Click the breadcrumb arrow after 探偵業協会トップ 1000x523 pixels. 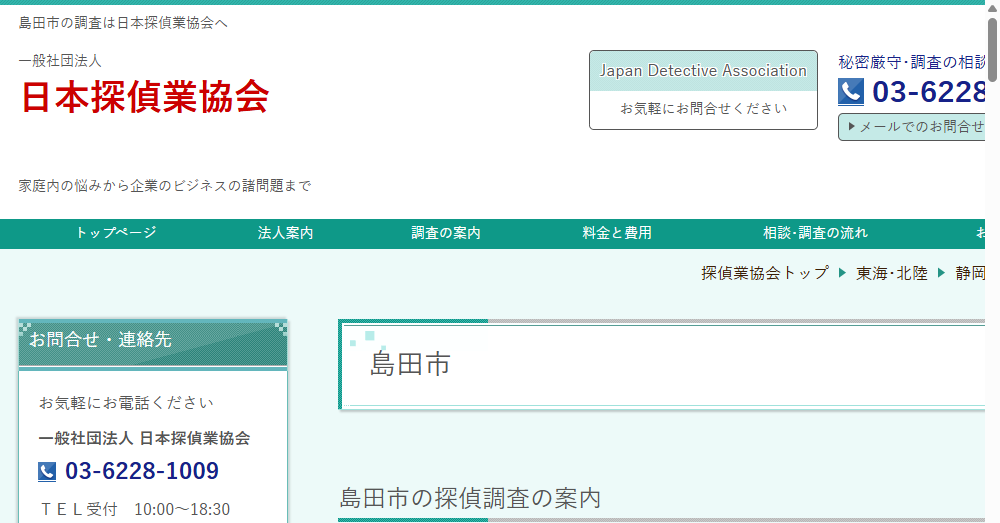(x=842, y=273)
